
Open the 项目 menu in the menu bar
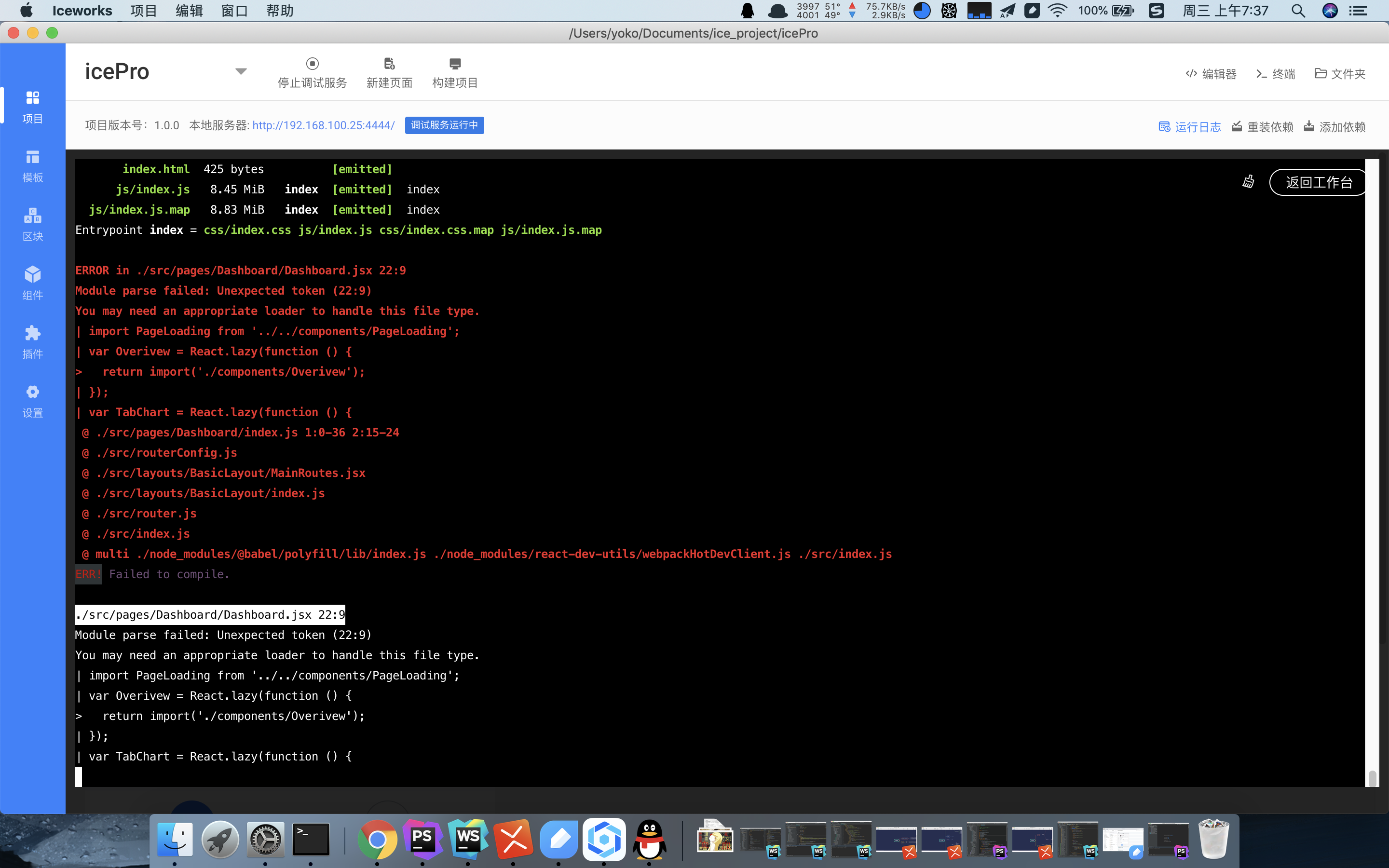point(144,11)
